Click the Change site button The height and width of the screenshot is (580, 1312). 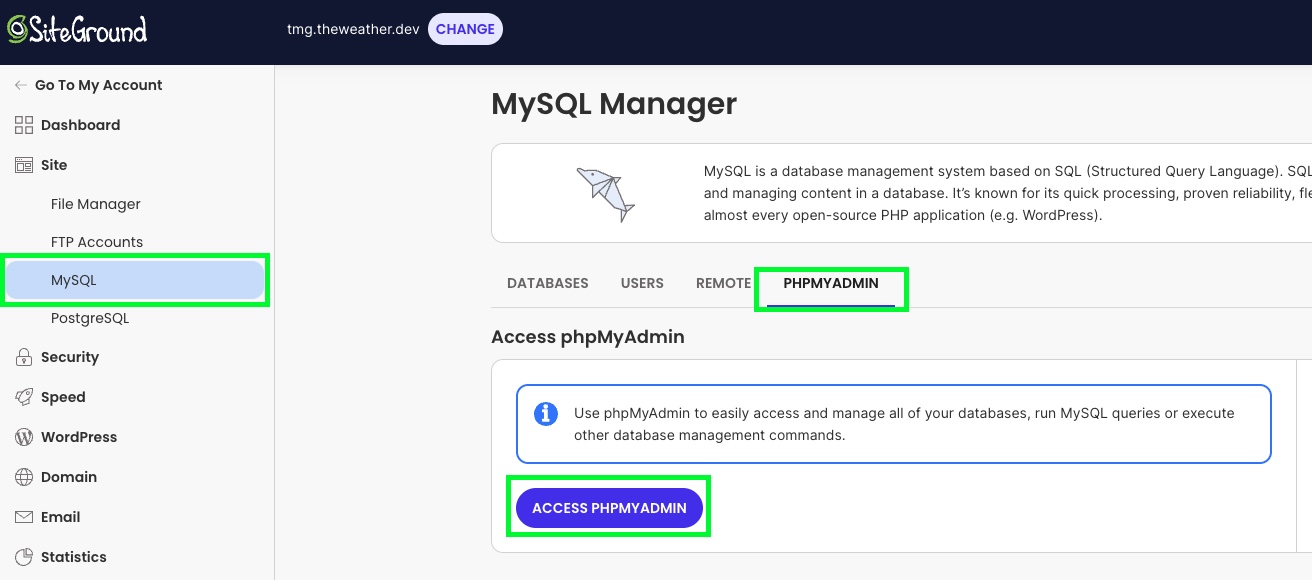click(465, 29)
